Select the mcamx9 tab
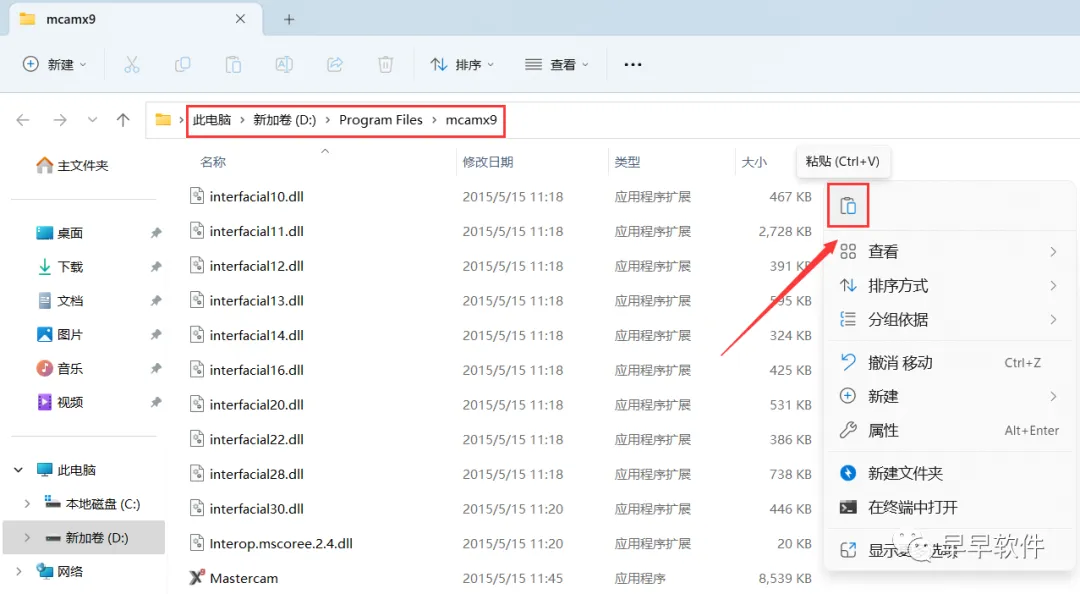The image size is (1080, 594). click(135, 19)
